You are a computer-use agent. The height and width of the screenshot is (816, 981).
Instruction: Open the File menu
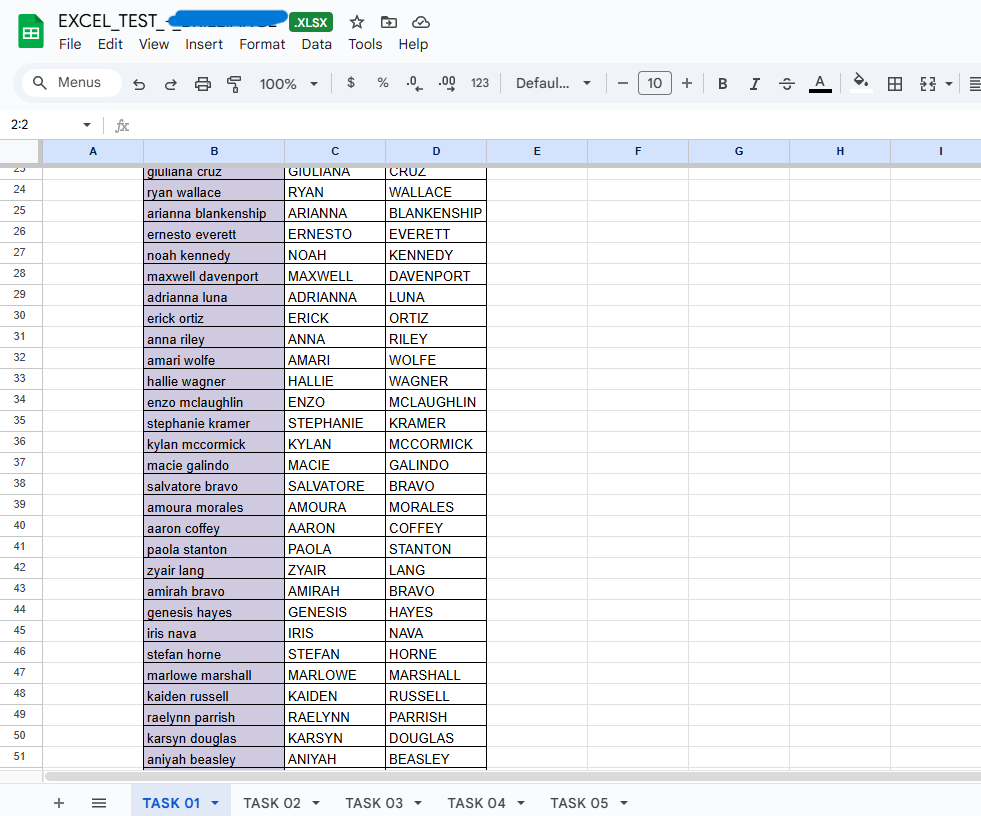point(70,44)
